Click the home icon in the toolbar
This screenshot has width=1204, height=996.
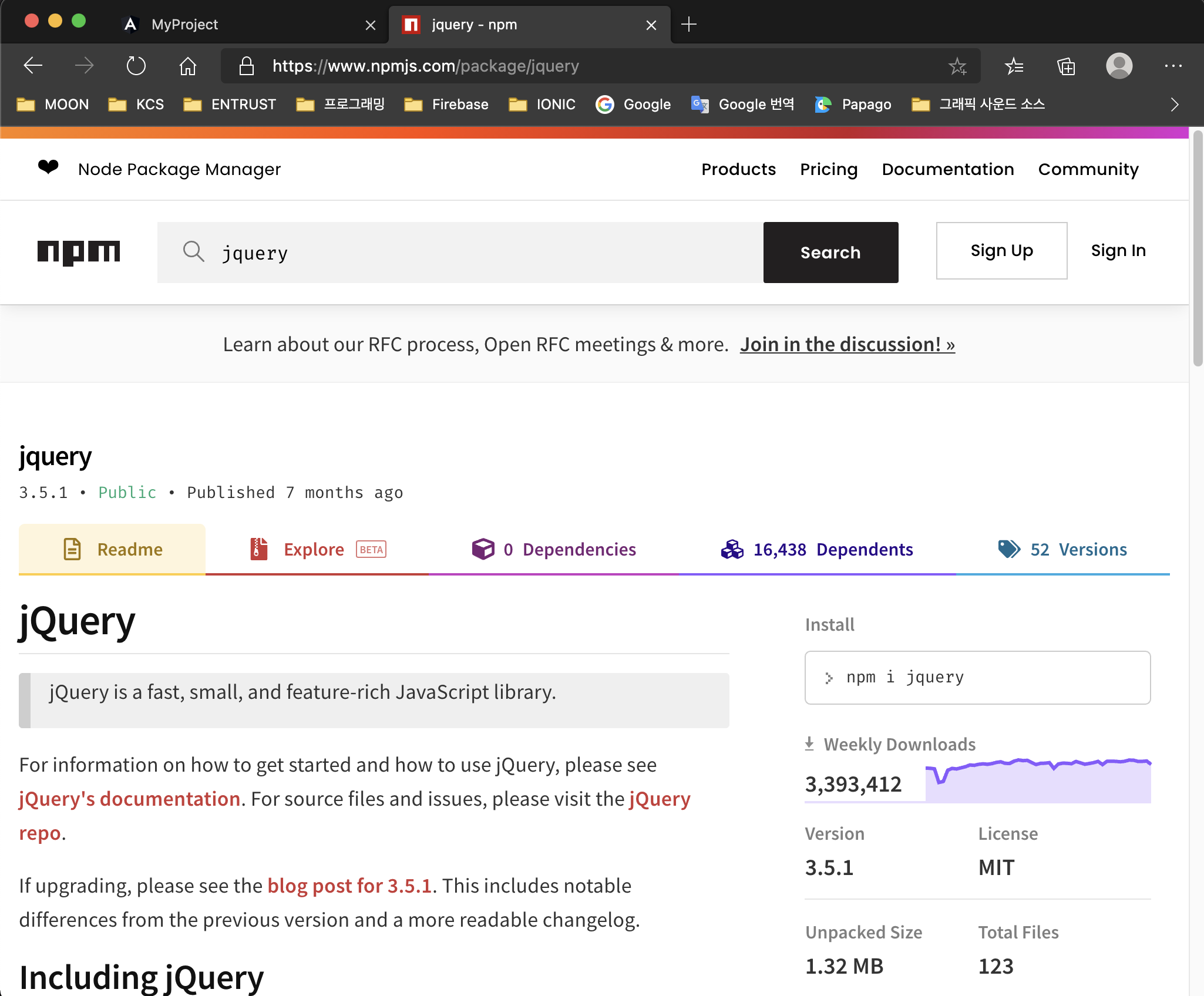pos(188,66)
